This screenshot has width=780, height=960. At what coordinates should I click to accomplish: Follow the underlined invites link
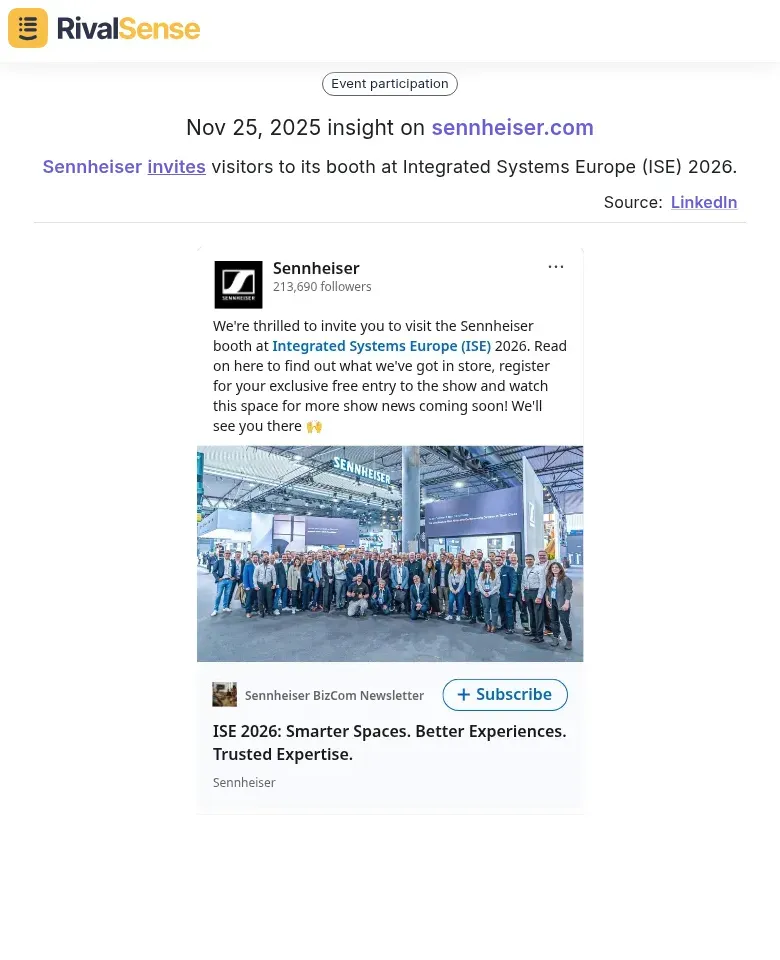(176, 167)
